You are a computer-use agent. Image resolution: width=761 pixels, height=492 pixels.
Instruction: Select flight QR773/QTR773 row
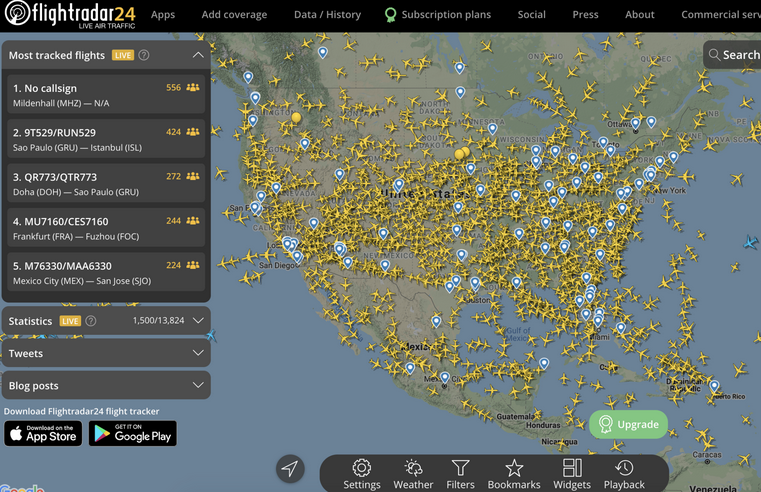click(x=106, y=184)
